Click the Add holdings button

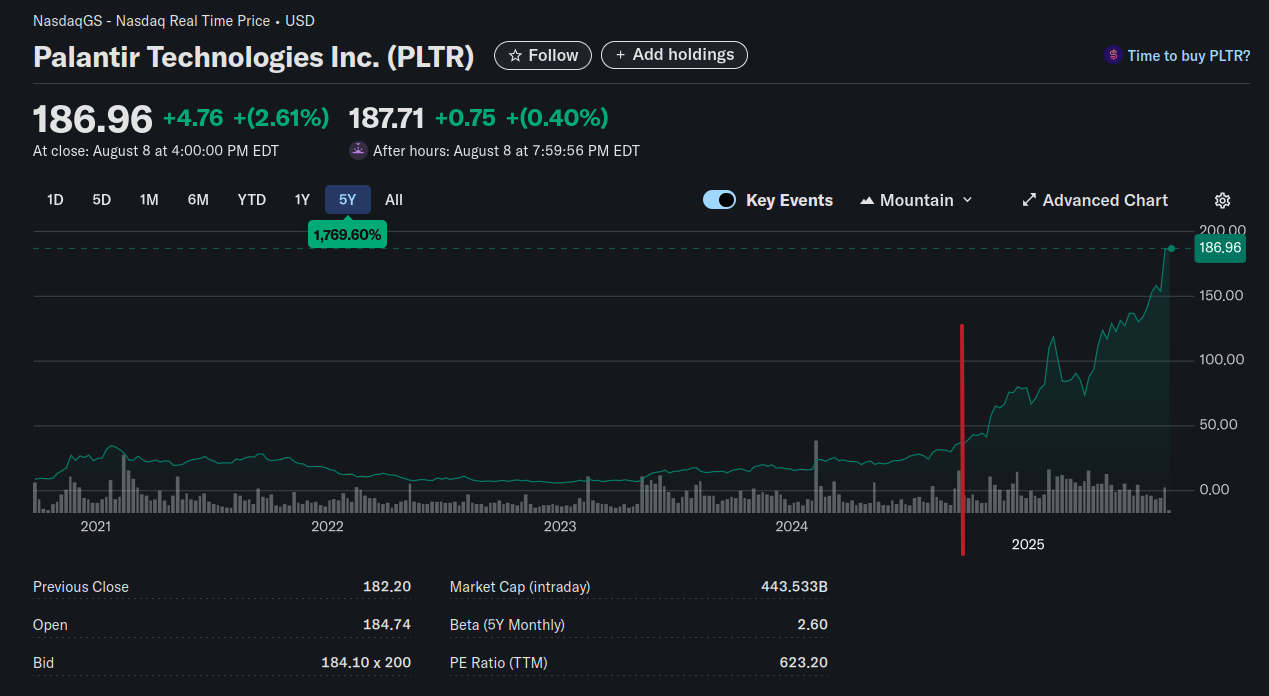pyautogui.click(x=674, y=55)
